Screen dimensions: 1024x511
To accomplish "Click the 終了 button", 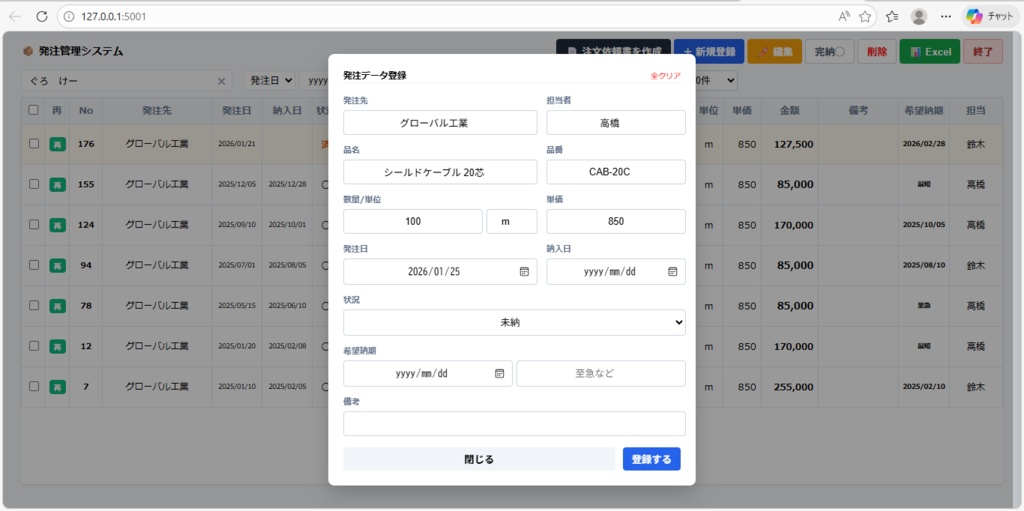I will [x=983, y=52].
